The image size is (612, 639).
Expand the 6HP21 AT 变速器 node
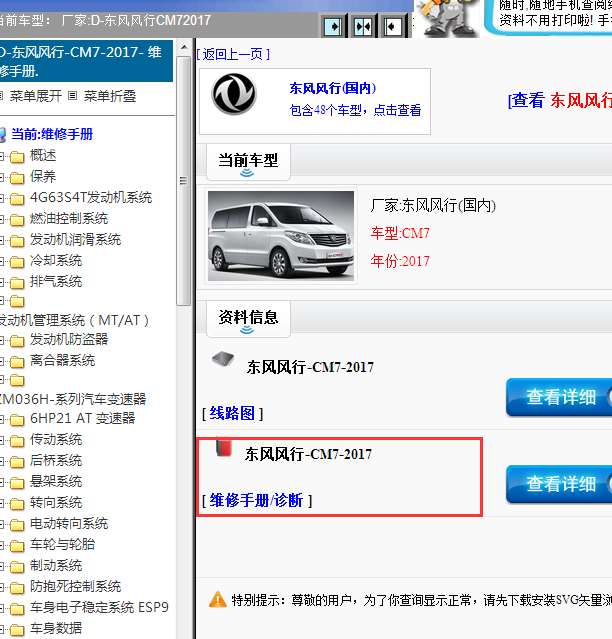click(x=2, y=419)
